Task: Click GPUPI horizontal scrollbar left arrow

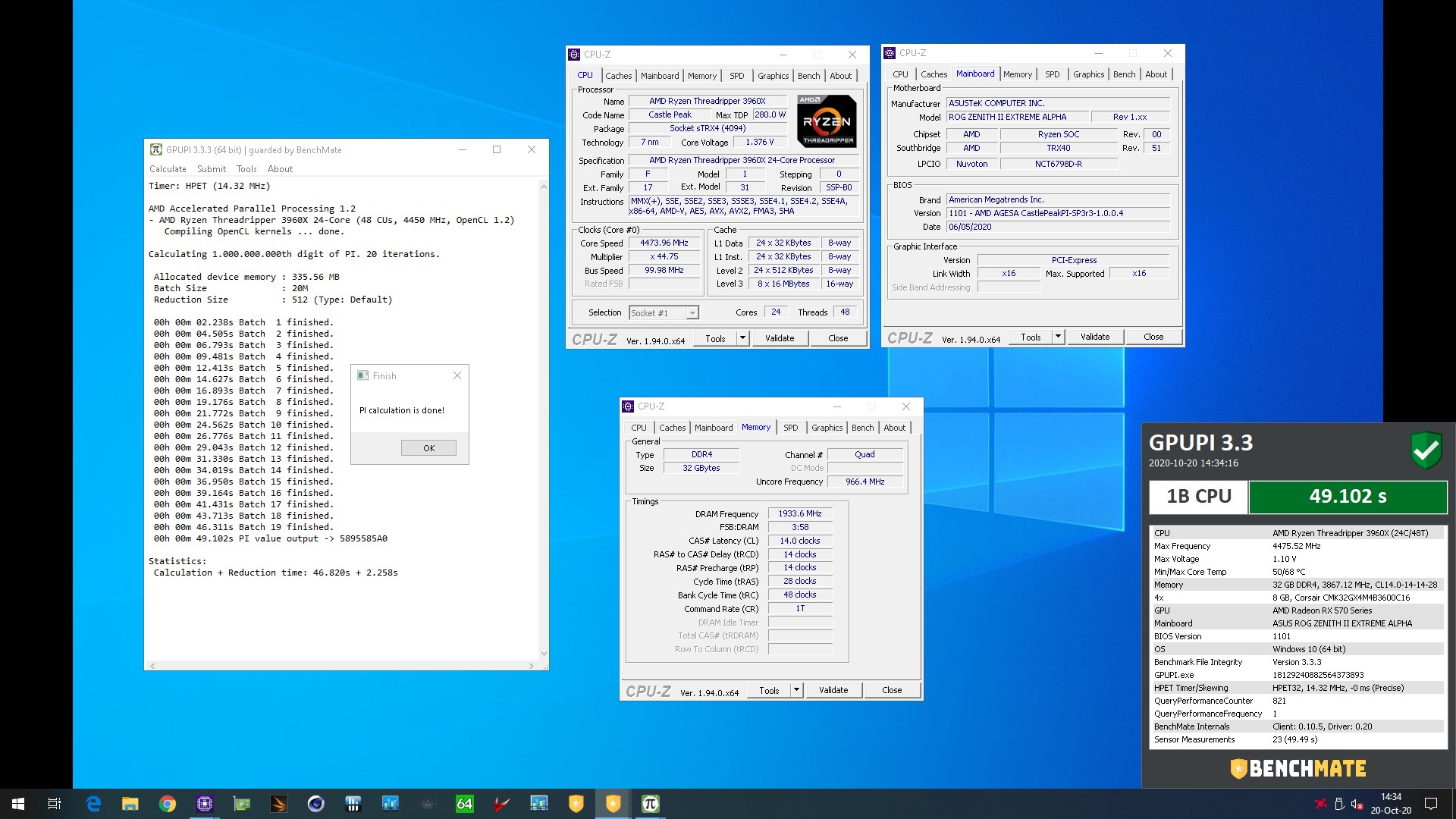Action: pos(152,666)
